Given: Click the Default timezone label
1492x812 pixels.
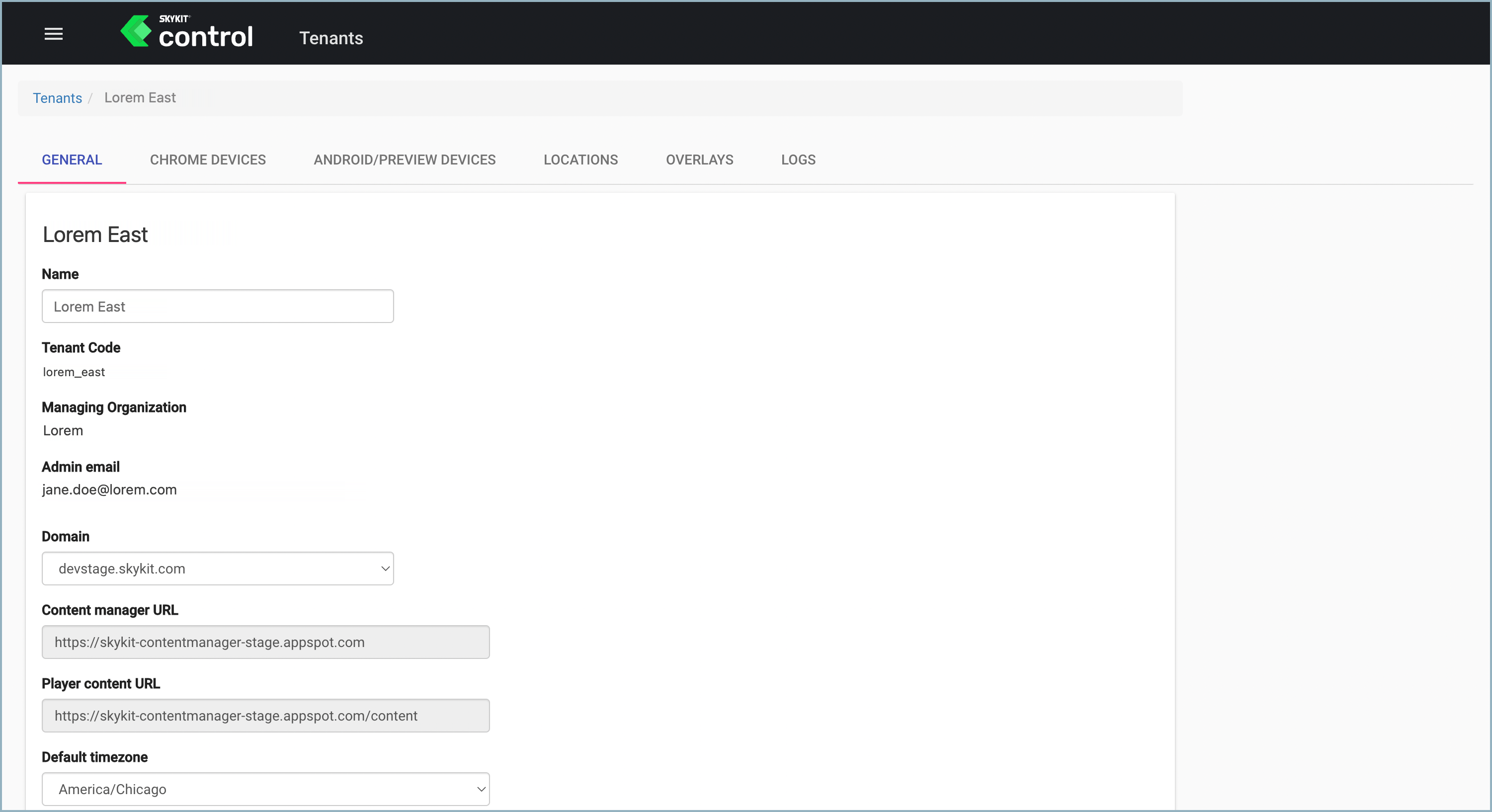Looking at the screenshot, I should 94,757.
